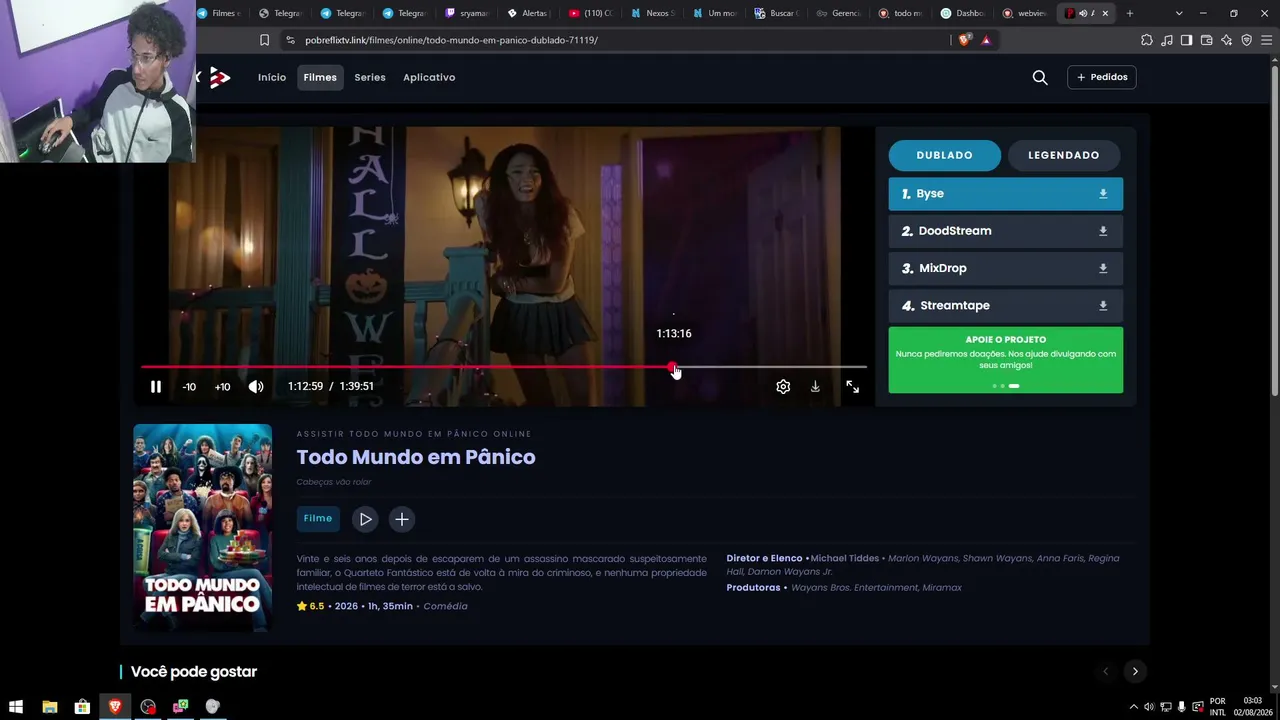Skip ahead with the +10 button
Image resolution: width=1280 pixels, height=720 pixels.
click(x=222, y=387)
